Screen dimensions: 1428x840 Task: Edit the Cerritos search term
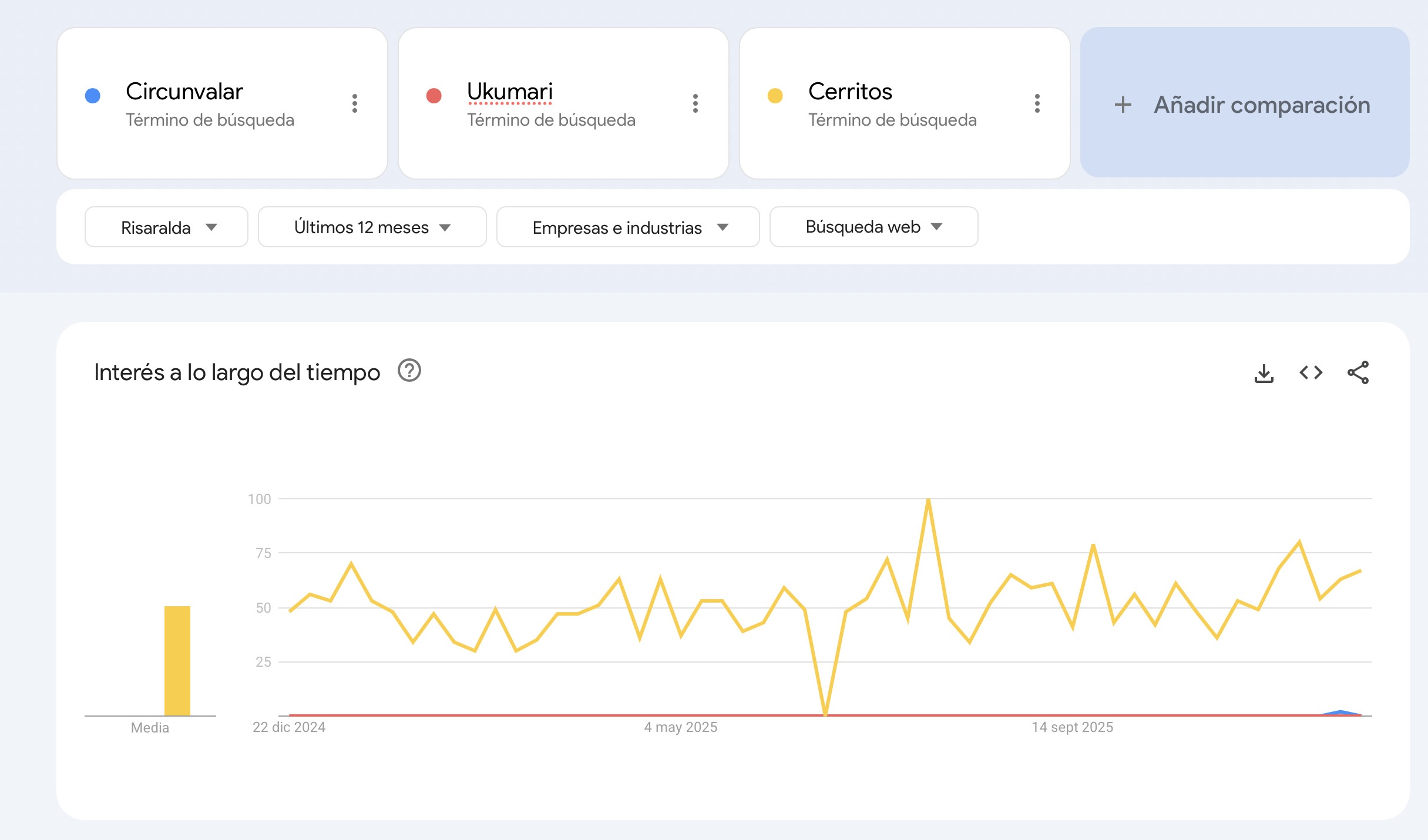[850, 92]
